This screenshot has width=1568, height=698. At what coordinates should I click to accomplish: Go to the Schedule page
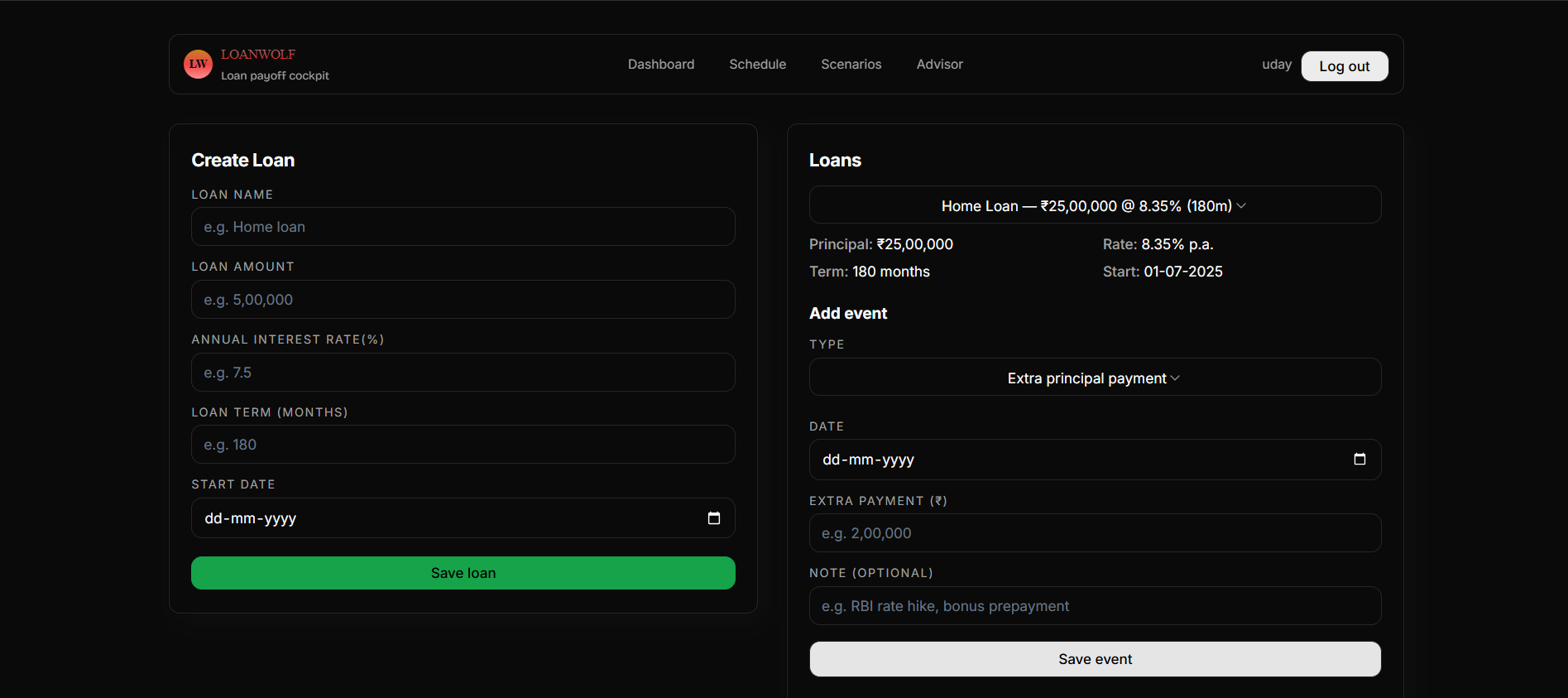(757, 65)
